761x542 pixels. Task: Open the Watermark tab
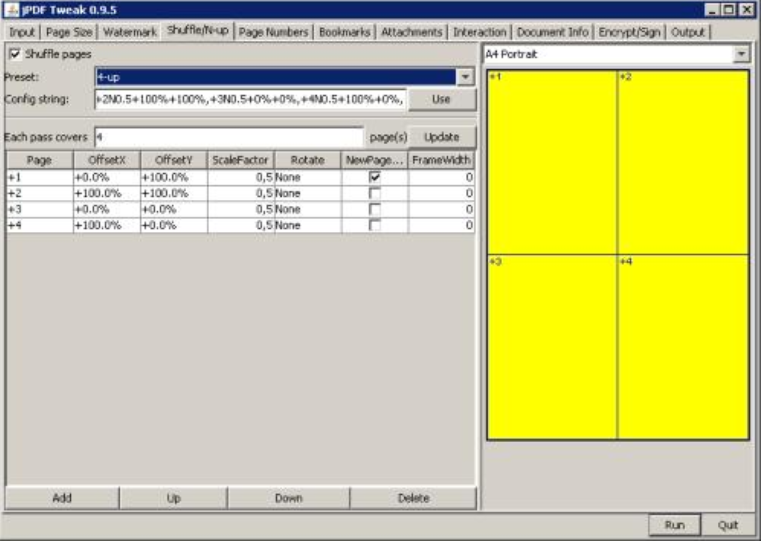click(x=130, y=32)
